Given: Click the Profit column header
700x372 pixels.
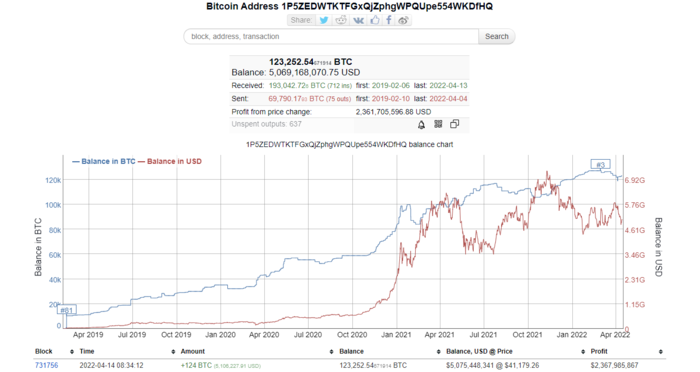Looking at the screenshot, I should [599, 351].
